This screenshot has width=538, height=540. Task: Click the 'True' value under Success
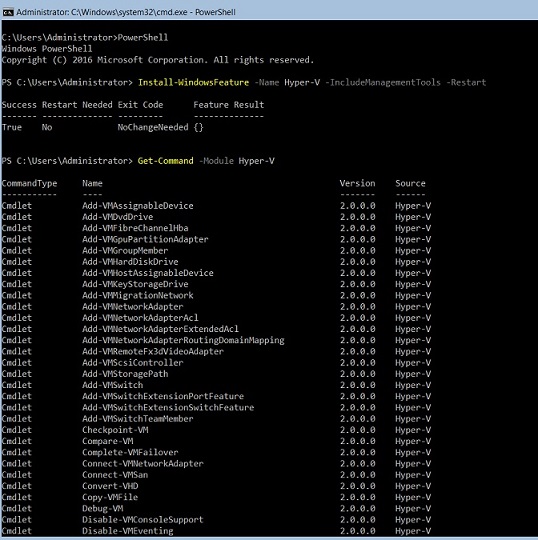[x=12, y=127]
